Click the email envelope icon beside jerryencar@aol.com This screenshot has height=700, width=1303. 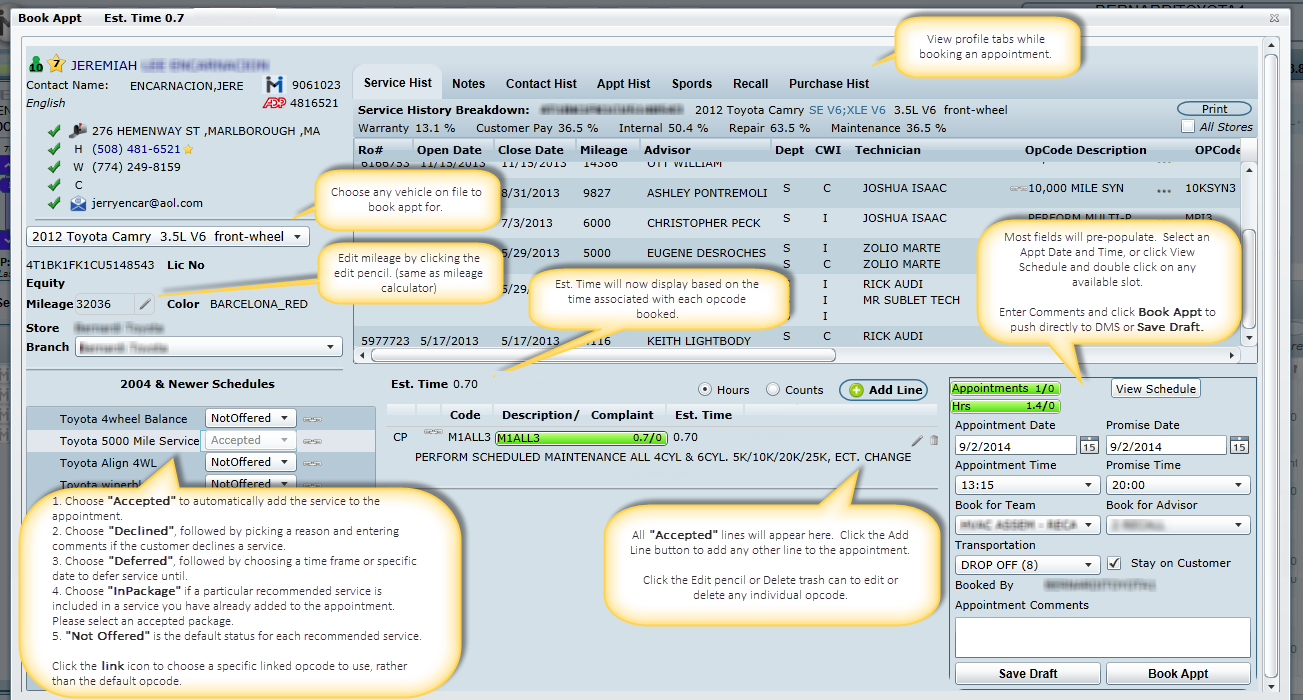tap(78, 203)
